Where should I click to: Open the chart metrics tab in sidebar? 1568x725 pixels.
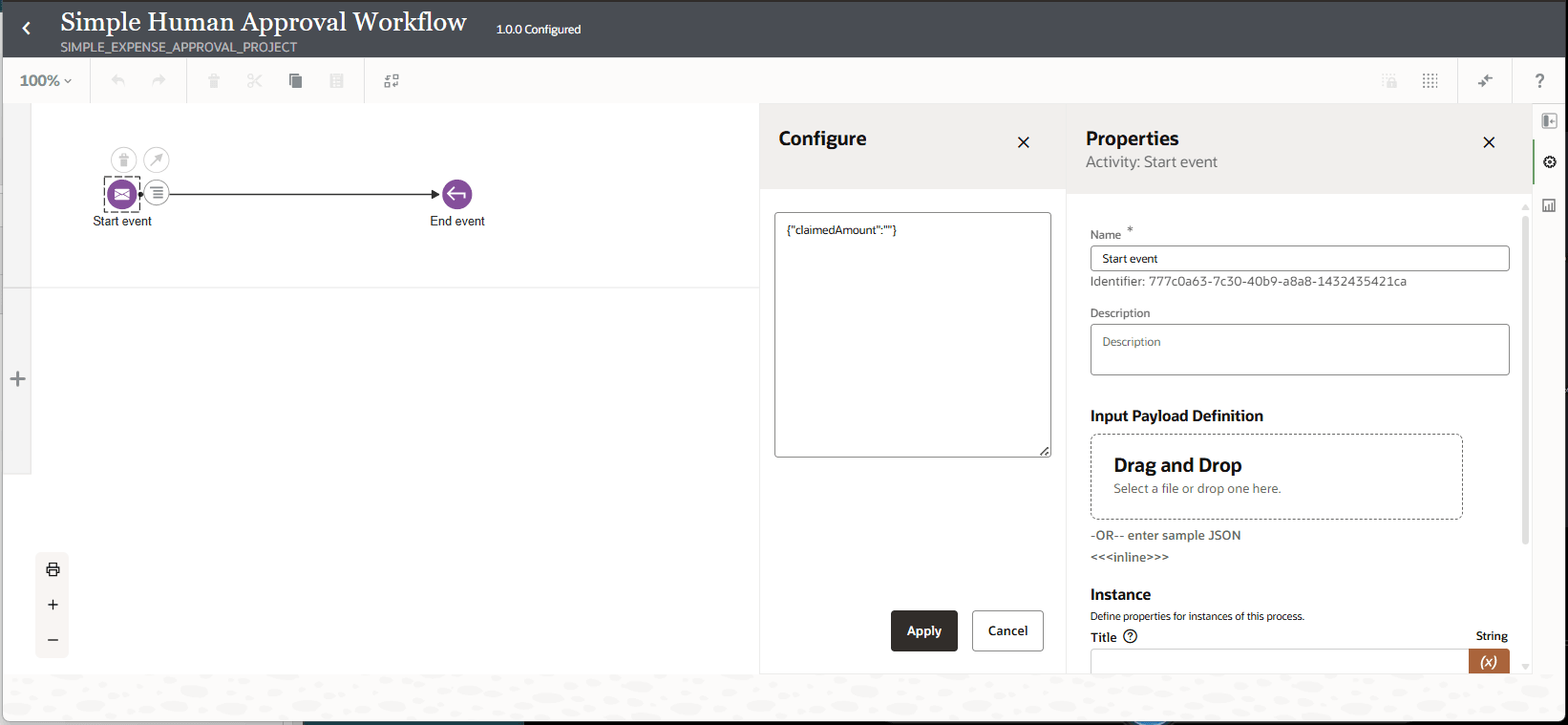pyautogui.click(x=1549, y=205)
